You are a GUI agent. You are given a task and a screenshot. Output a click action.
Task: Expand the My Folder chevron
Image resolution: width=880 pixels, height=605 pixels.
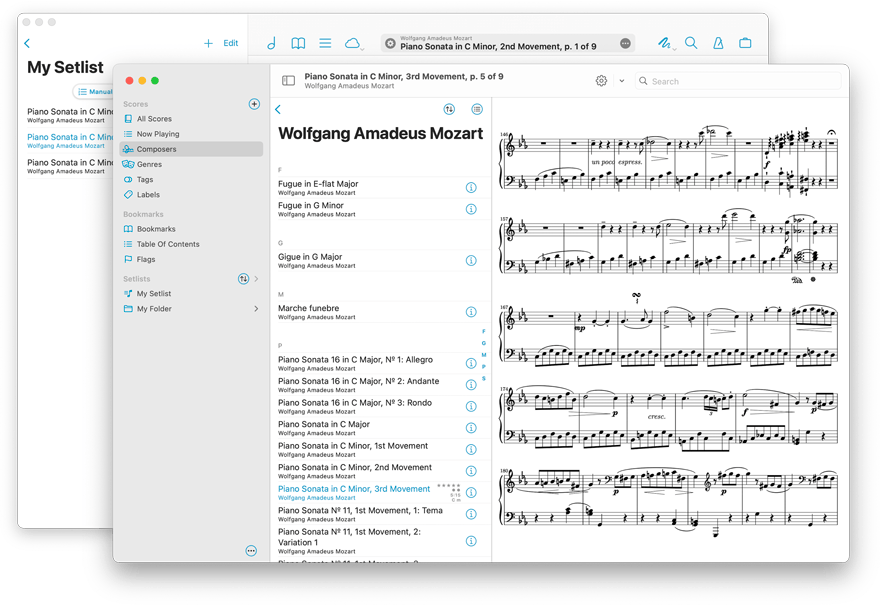point(256,309)
